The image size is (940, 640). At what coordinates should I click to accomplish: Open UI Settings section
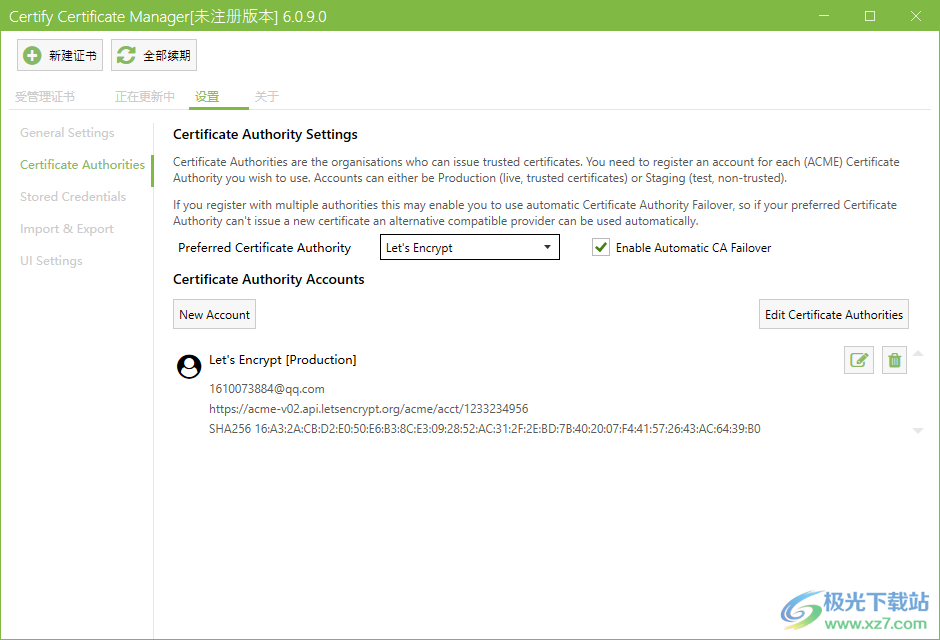51,261
